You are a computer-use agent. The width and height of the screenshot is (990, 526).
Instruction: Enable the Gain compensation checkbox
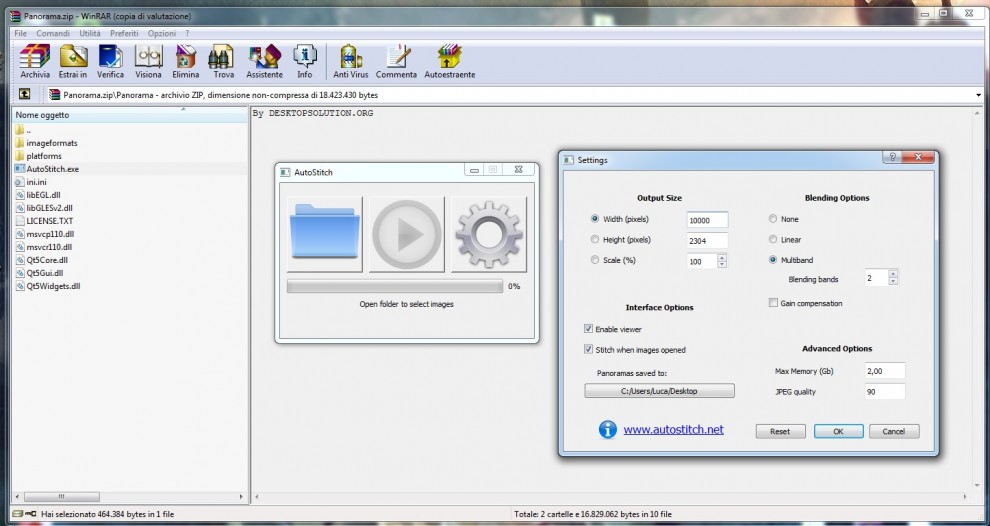tap(773, 303)
